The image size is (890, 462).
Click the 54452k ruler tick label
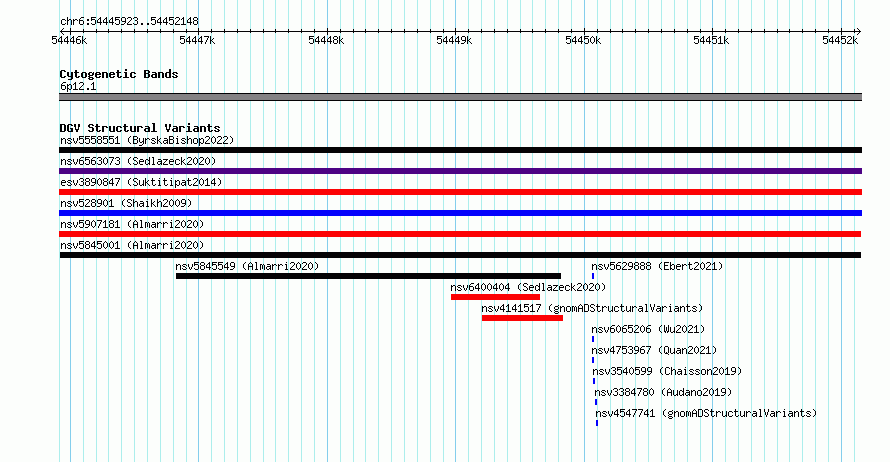tap(840, 40)
